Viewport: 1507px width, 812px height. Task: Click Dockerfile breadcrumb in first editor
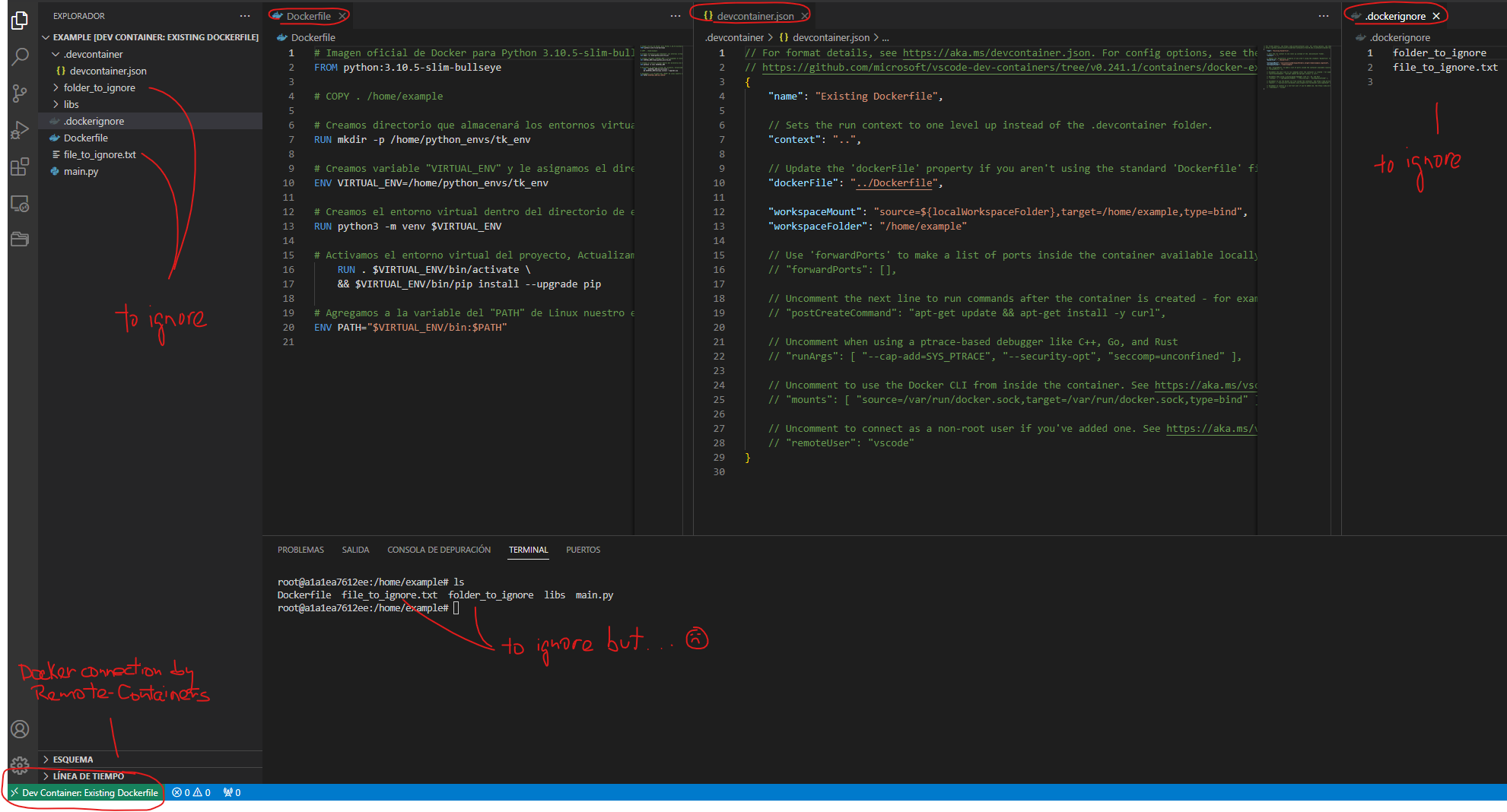pos(313,37)
